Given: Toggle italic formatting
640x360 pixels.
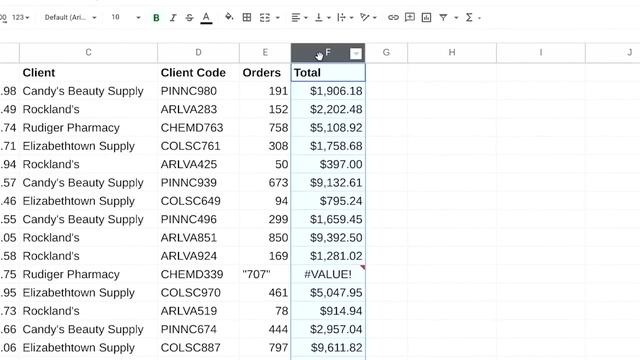Looking at the screenshot, I should tap(173, 18).
